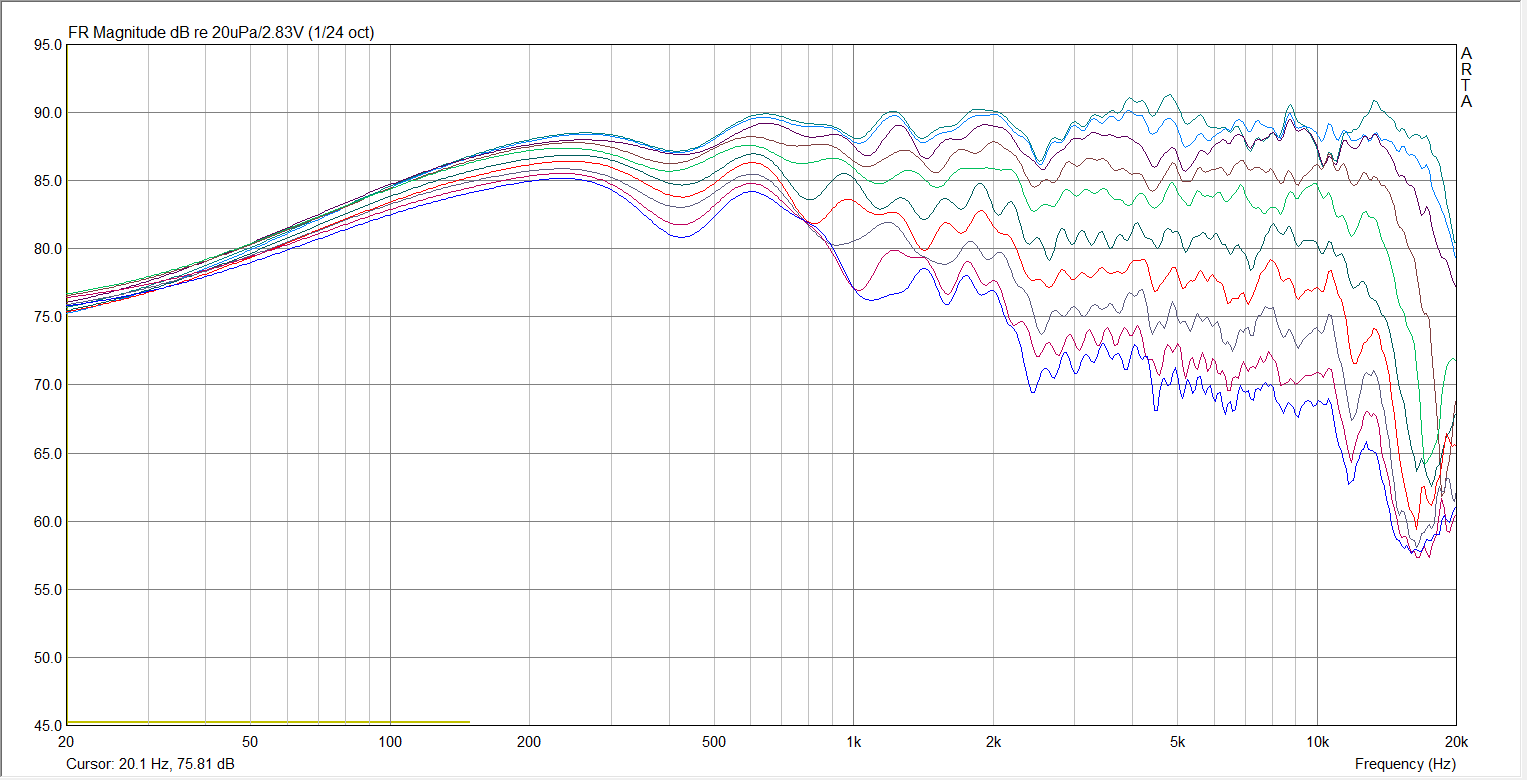Click the 1k frequency axis label
This screenshot has height=780, width=1527.
click(x=853, y=742)
